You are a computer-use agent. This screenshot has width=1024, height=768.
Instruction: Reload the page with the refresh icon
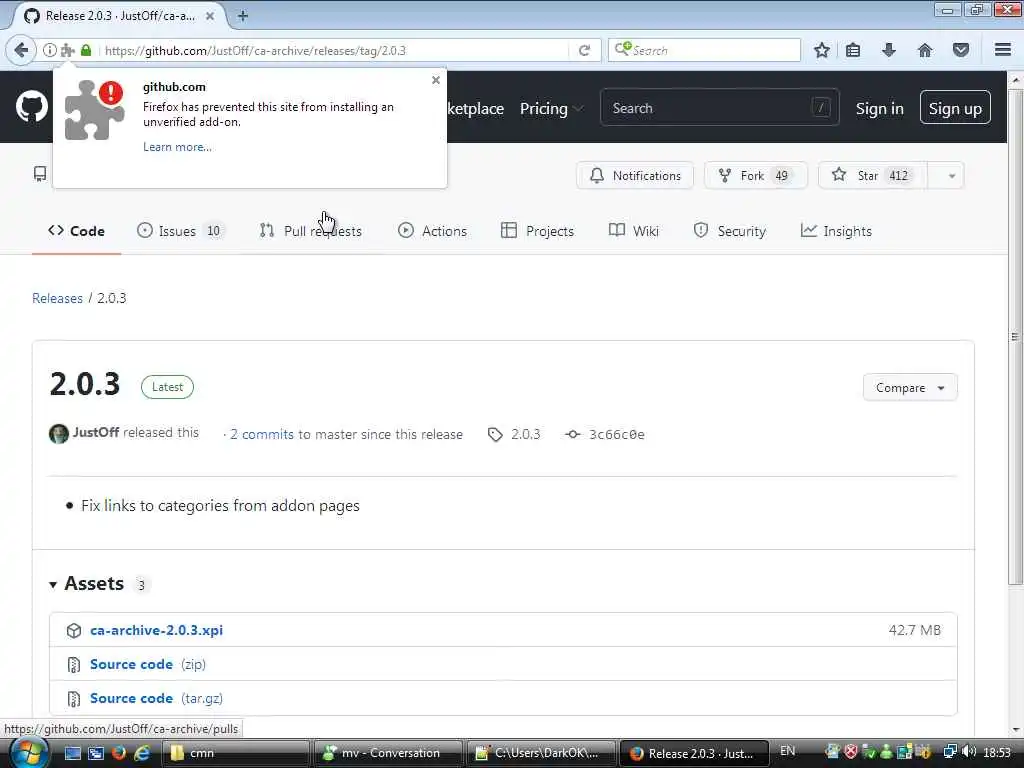pos(584,50)
